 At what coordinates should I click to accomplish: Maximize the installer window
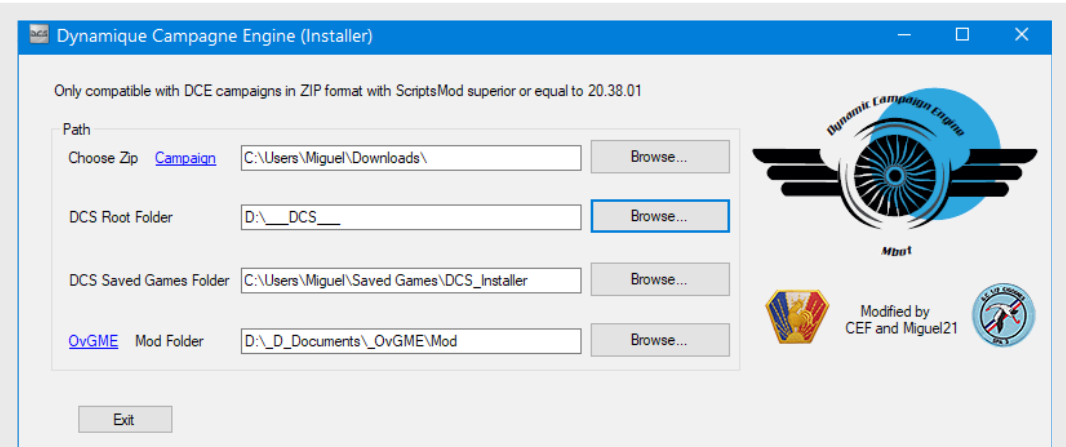coord(962,35)
